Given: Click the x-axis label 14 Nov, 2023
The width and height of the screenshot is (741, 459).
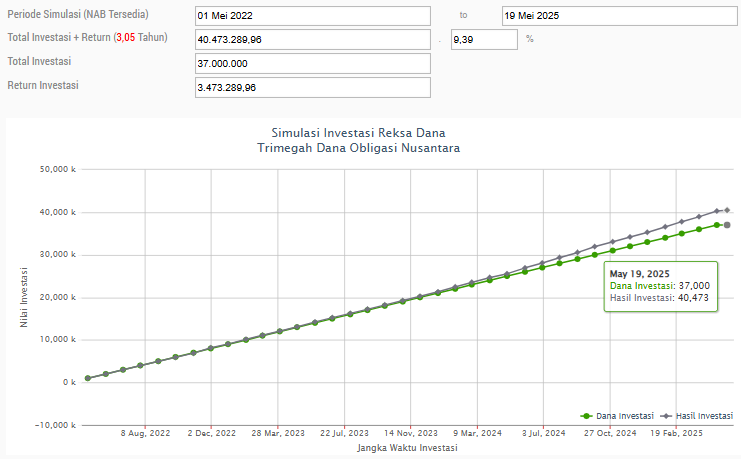Looking at the screenshot, I should point(411,433).
